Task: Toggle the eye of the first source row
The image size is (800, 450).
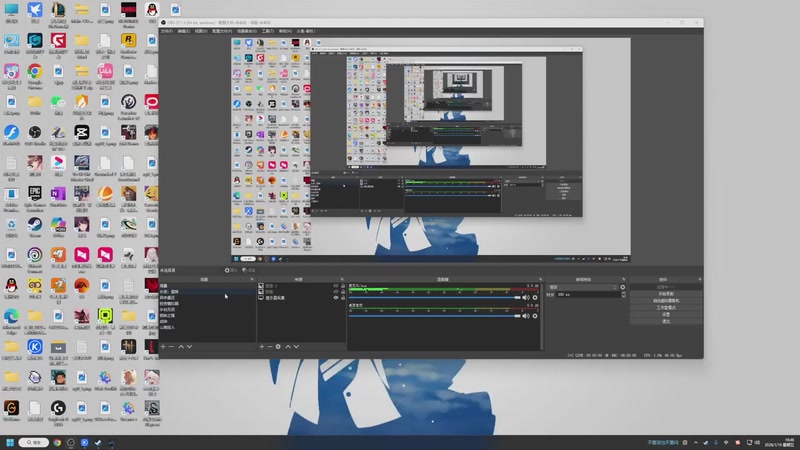Action: pos(336,286)
